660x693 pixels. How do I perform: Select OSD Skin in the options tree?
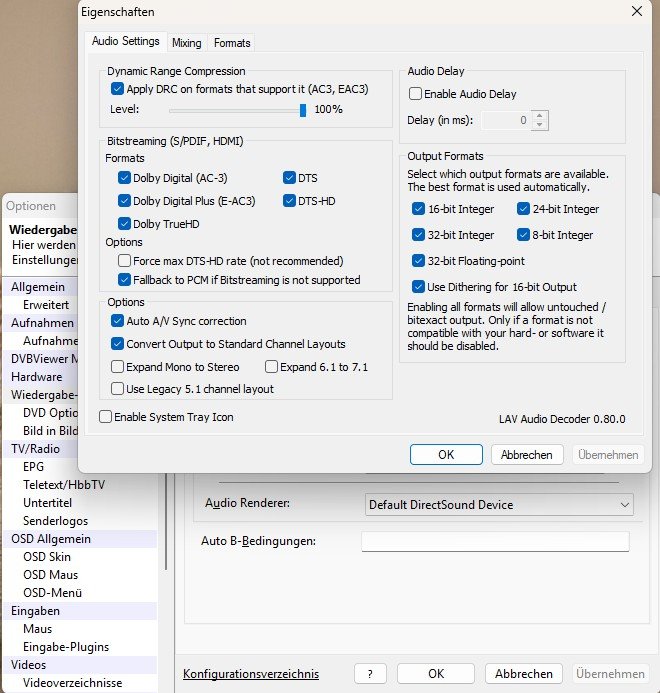(48, 557)
